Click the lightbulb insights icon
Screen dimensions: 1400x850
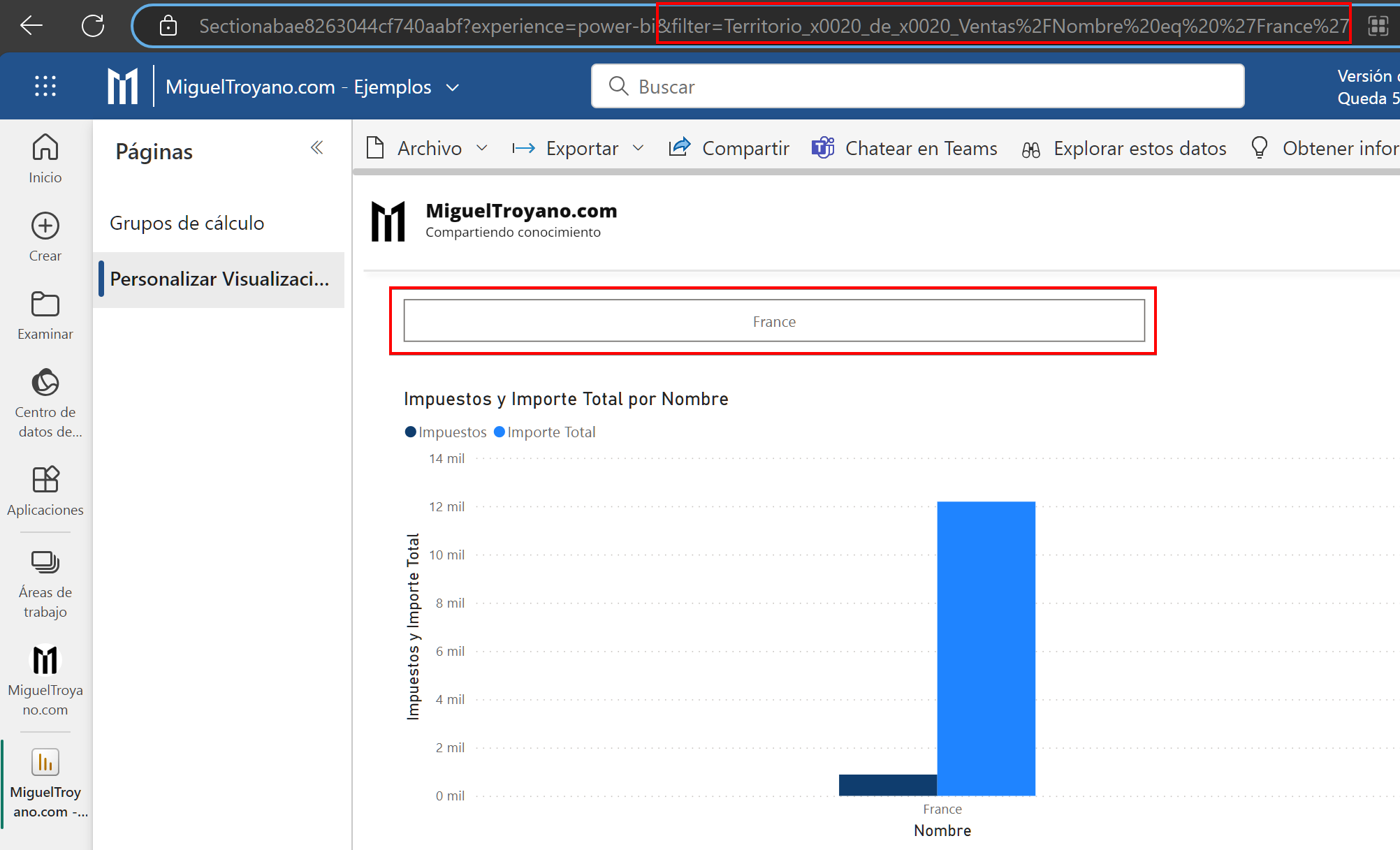[x=1260, y=147]
